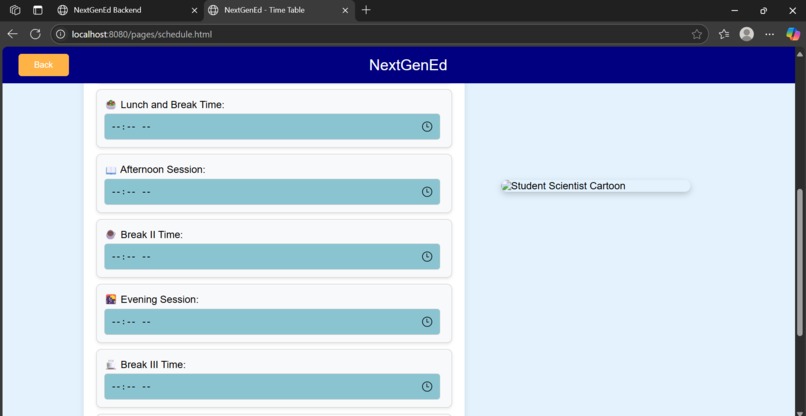Viewport: 806px width, 416px height.
Task: Click the Break III Time label
Action: pyautogui.click(x=153, y=365)
